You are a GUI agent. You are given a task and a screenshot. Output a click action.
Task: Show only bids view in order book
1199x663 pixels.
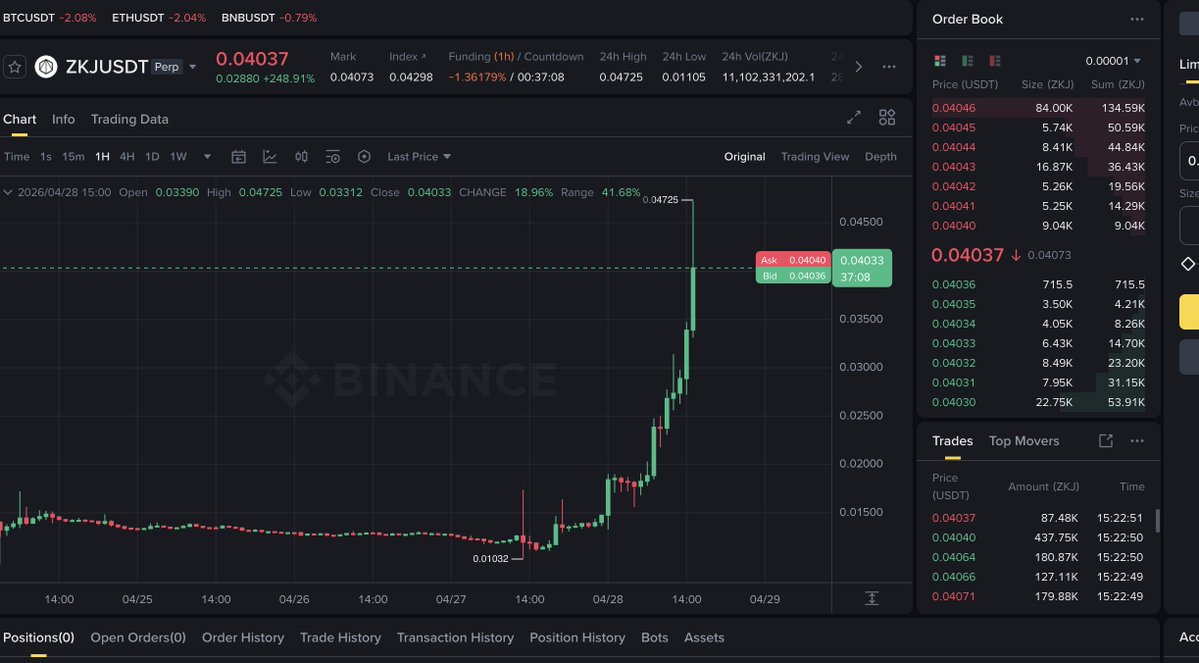click(x=967, y=60)
